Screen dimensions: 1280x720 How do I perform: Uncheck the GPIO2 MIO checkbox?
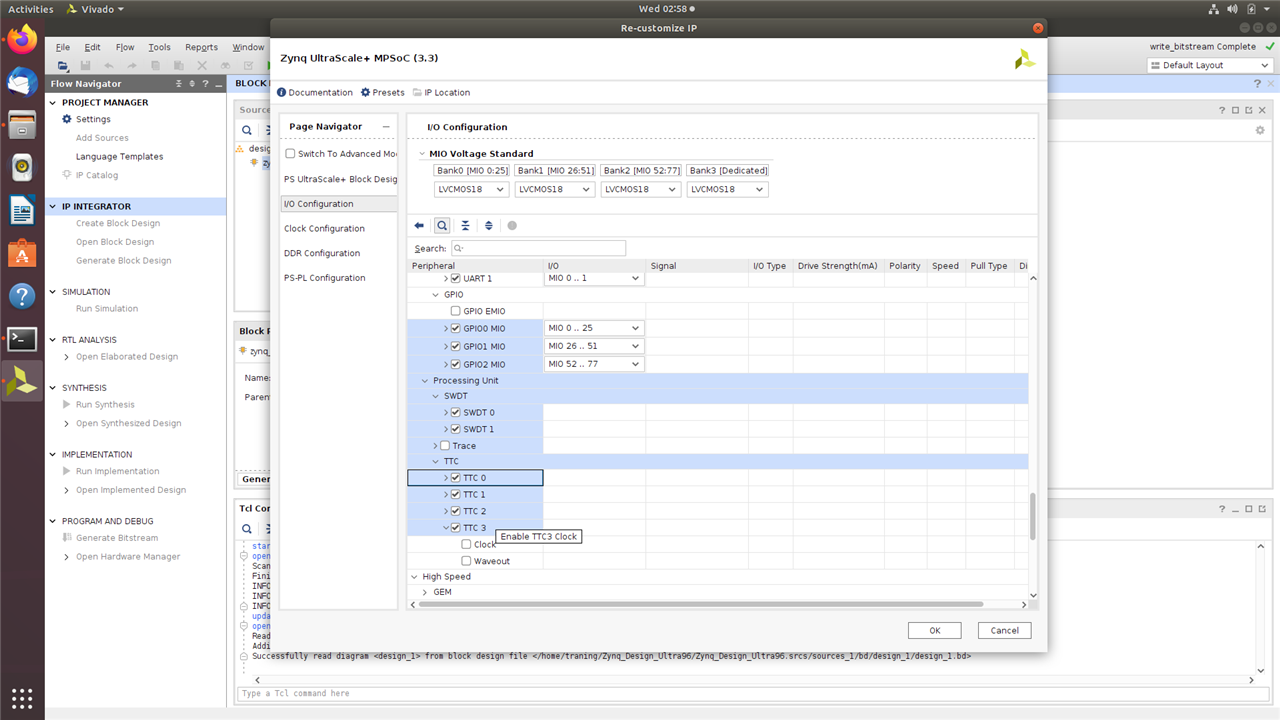[456, 364]
